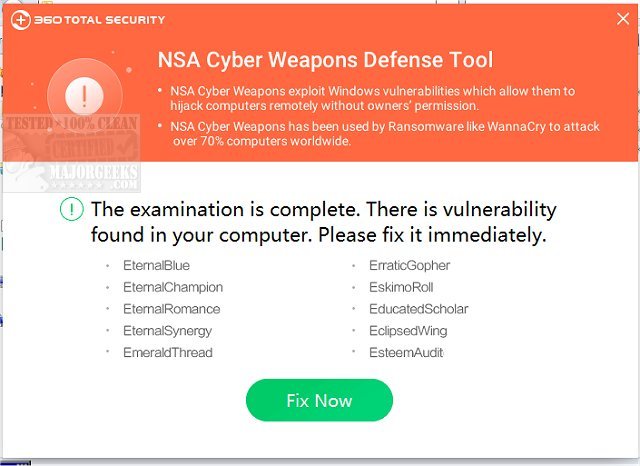The image size is (640, 466).
Task: Select ErraticGopher in the vulnerability list
Action: tap(410, 265)
